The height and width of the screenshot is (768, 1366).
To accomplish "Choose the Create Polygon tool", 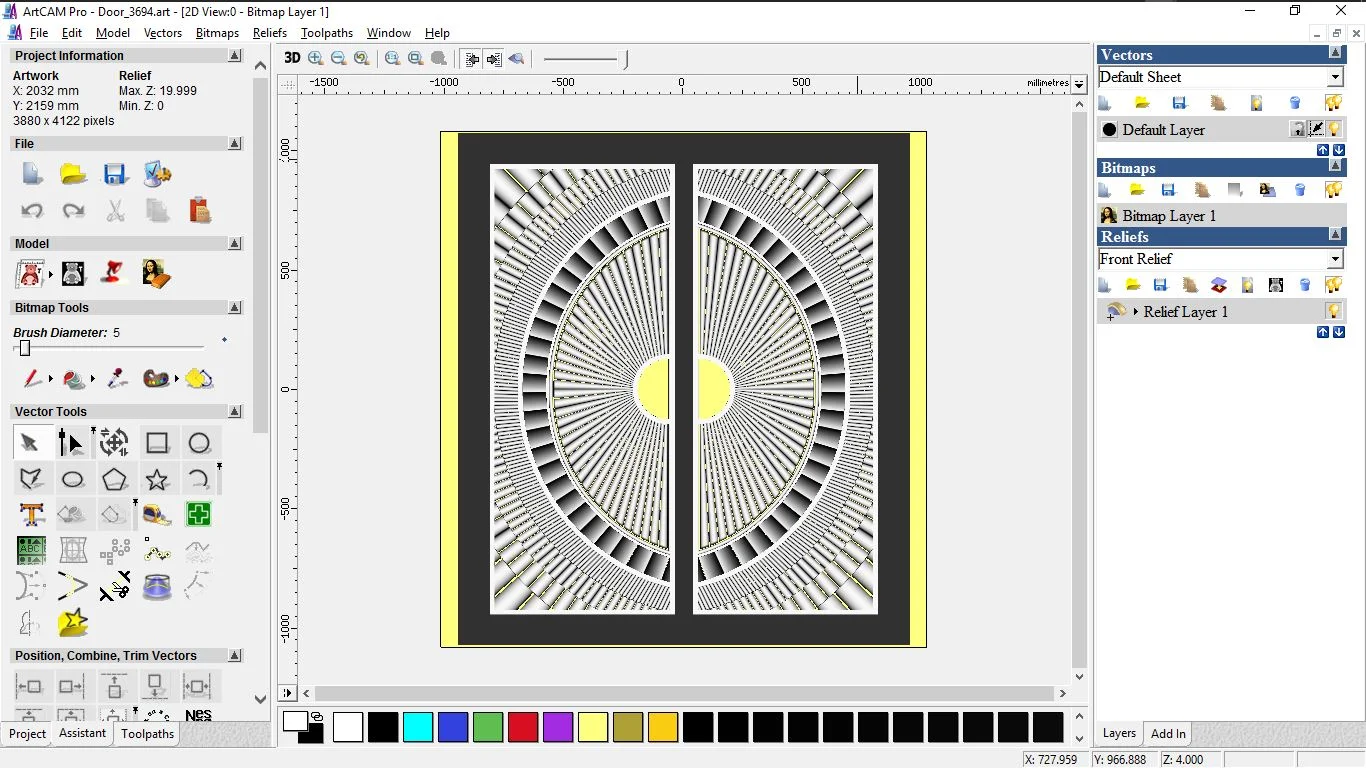I will pyautogui.click(x=115, y=479).
